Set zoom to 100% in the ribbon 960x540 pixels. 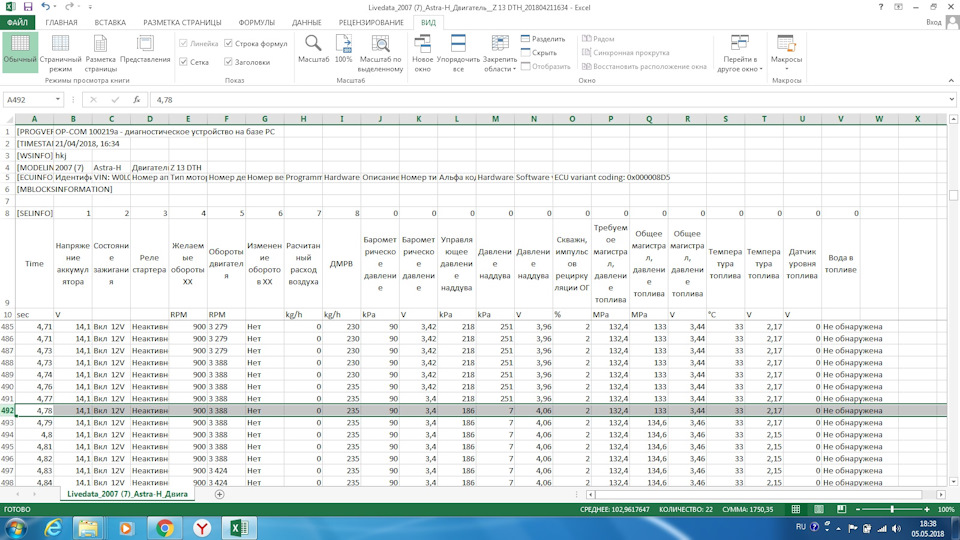[343, 49]
